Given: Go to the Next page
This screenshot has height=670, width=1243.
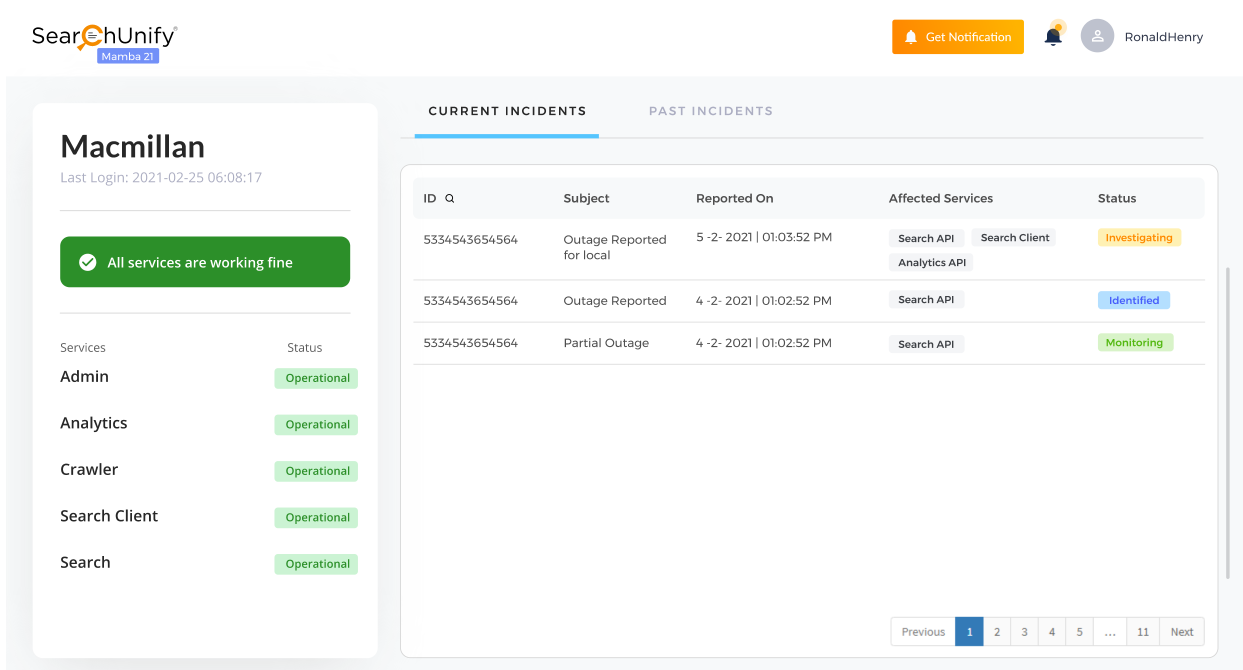Looking at the screenshot, I should coord(1181,632).
